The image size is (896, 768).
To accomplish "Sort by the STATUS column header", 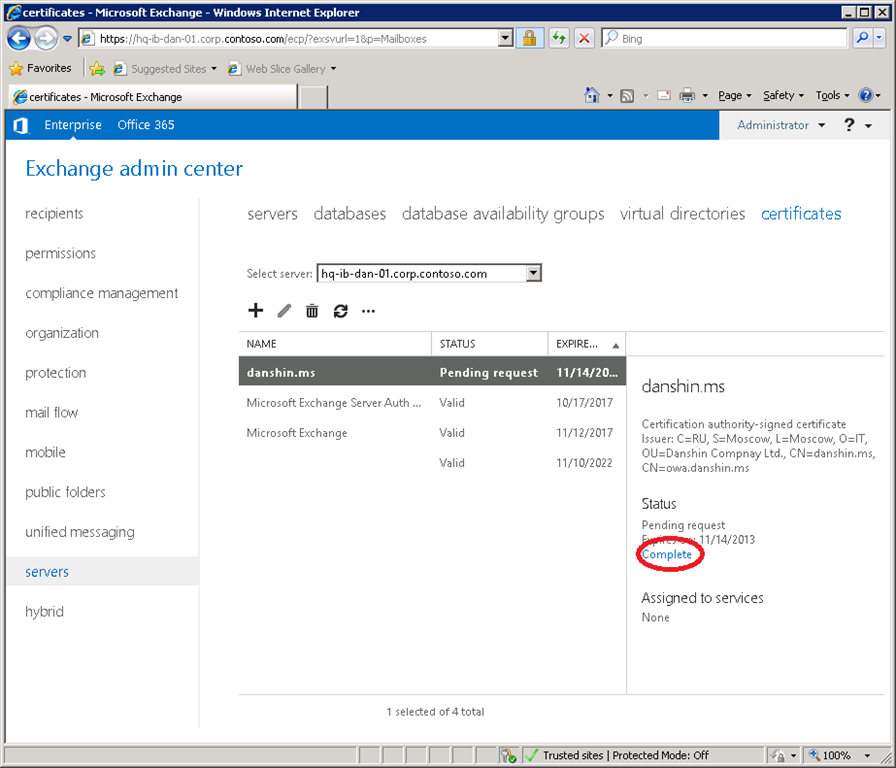I will [x=490, y=344].
